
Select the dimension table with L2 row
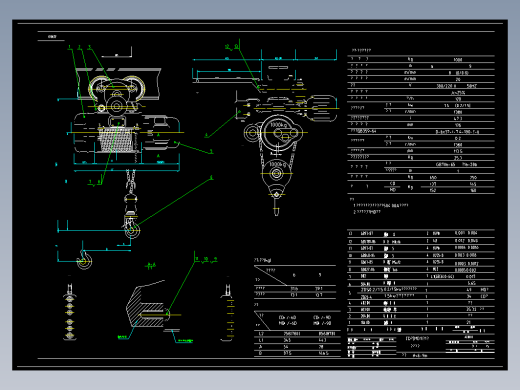(297, 334)
